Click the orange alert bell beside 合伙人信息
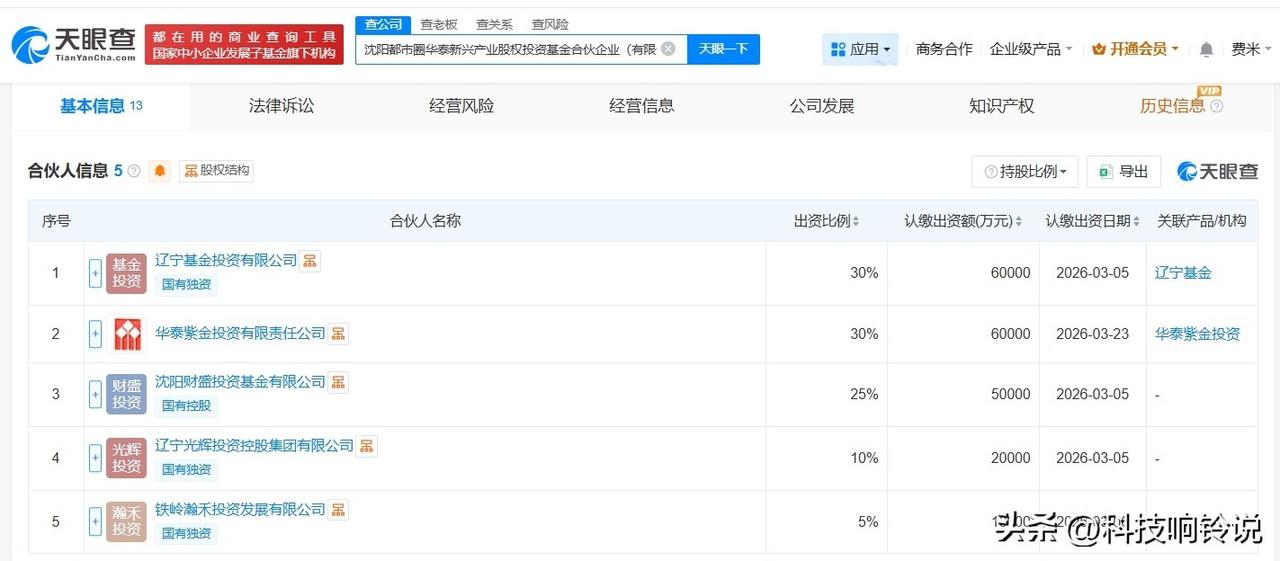The height and width of the screenshot is (561, 1280). pyautogui.click(x=160, y=171)
